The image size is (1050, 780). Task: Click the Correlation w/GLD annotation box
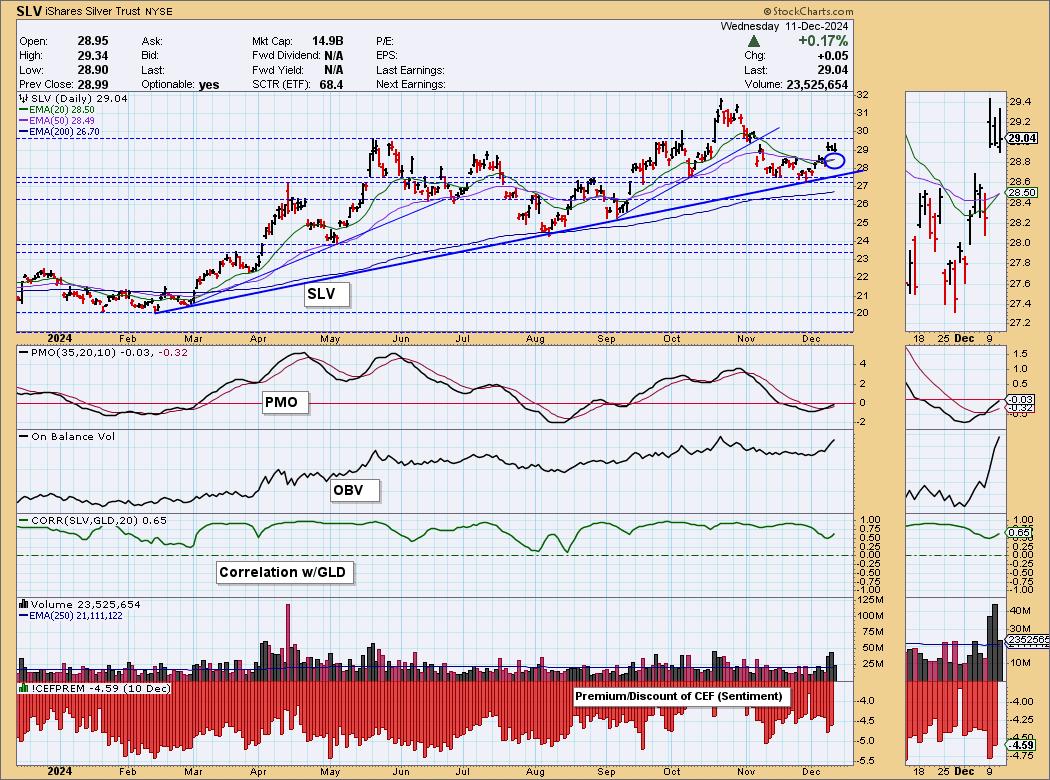[x=285, y=572]
